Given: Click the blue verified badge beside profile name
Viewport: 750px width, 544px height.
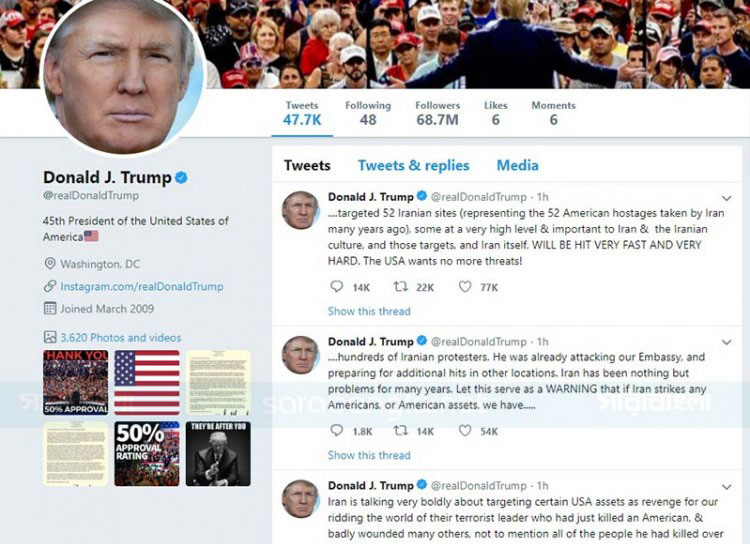Looking at the screenshot, I should pos(181,178).
